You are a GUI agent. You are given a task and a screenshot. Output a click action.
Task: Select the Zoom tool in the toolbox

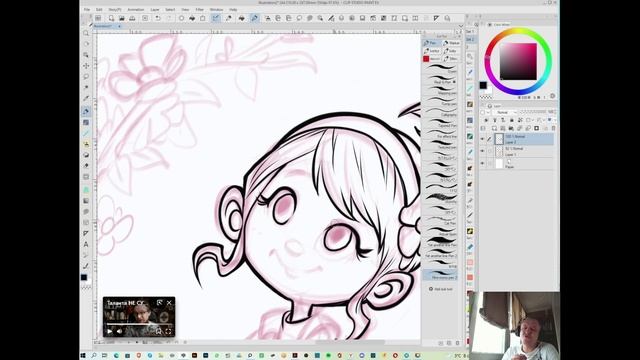(86, 33)
